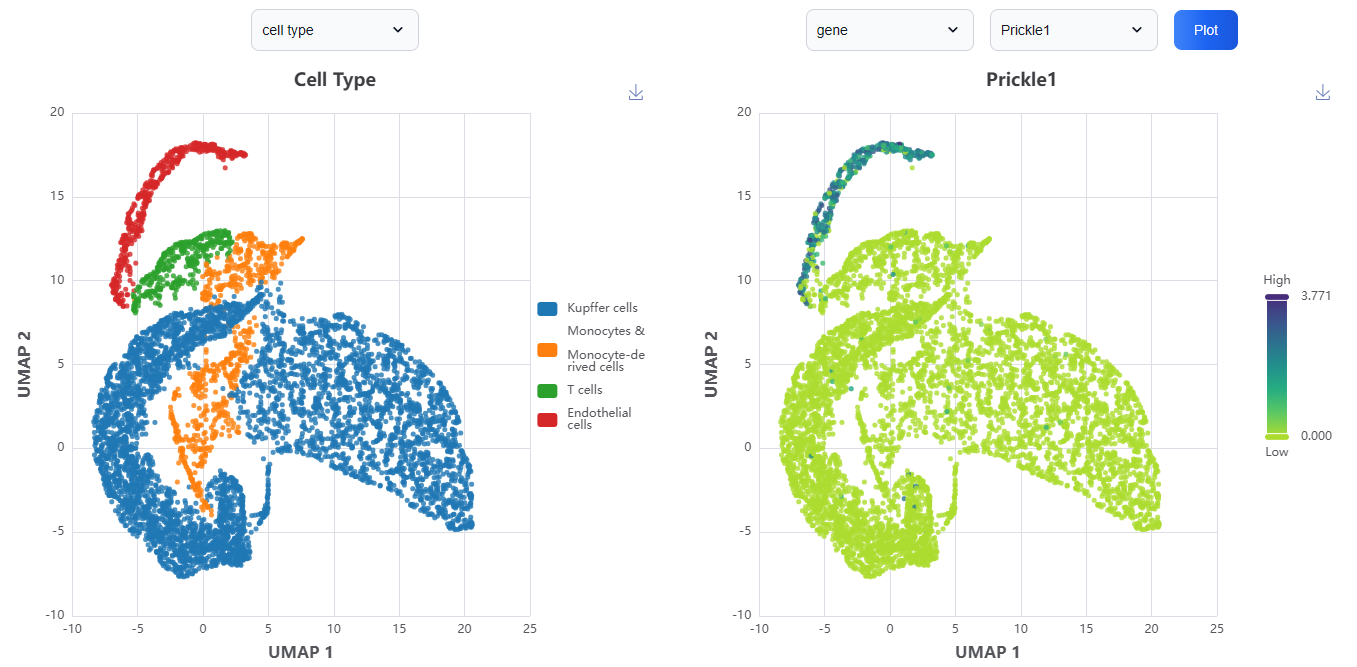Open the gene category dropdown

pos(888,30)
